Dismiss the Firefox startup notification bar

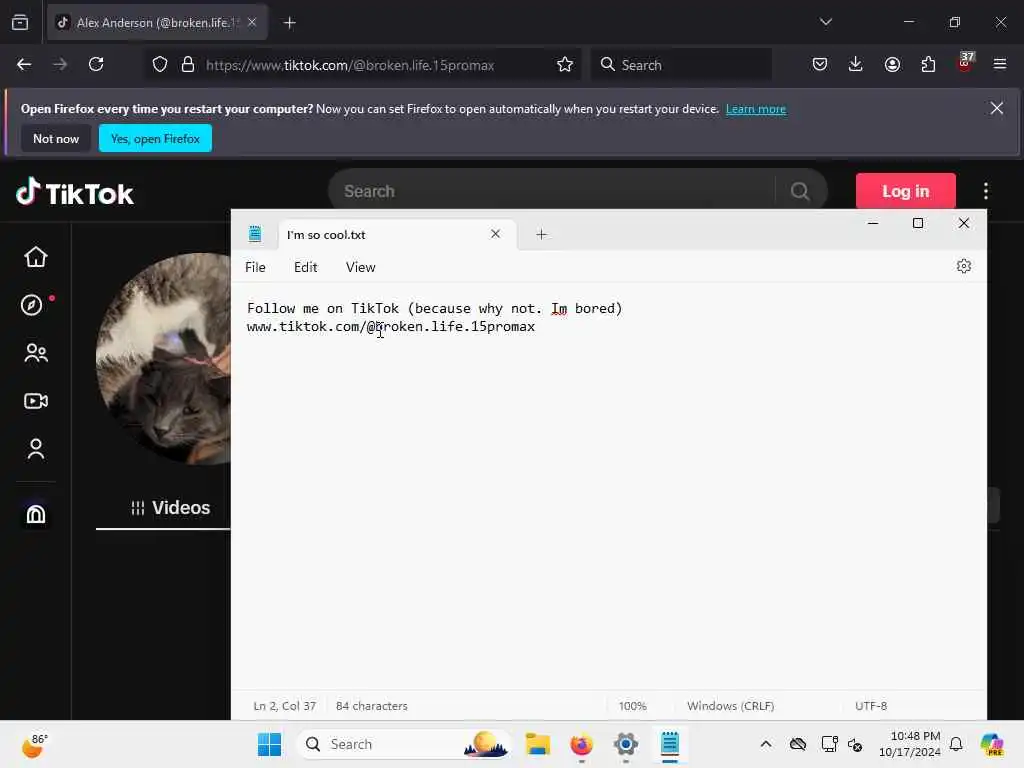click(997, 108)
